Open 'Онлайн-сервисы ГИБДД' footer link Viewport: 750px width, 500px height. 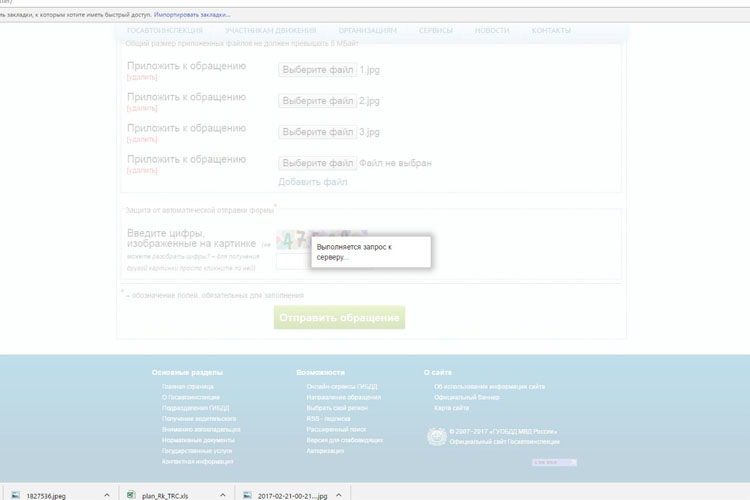pos(342,386)
